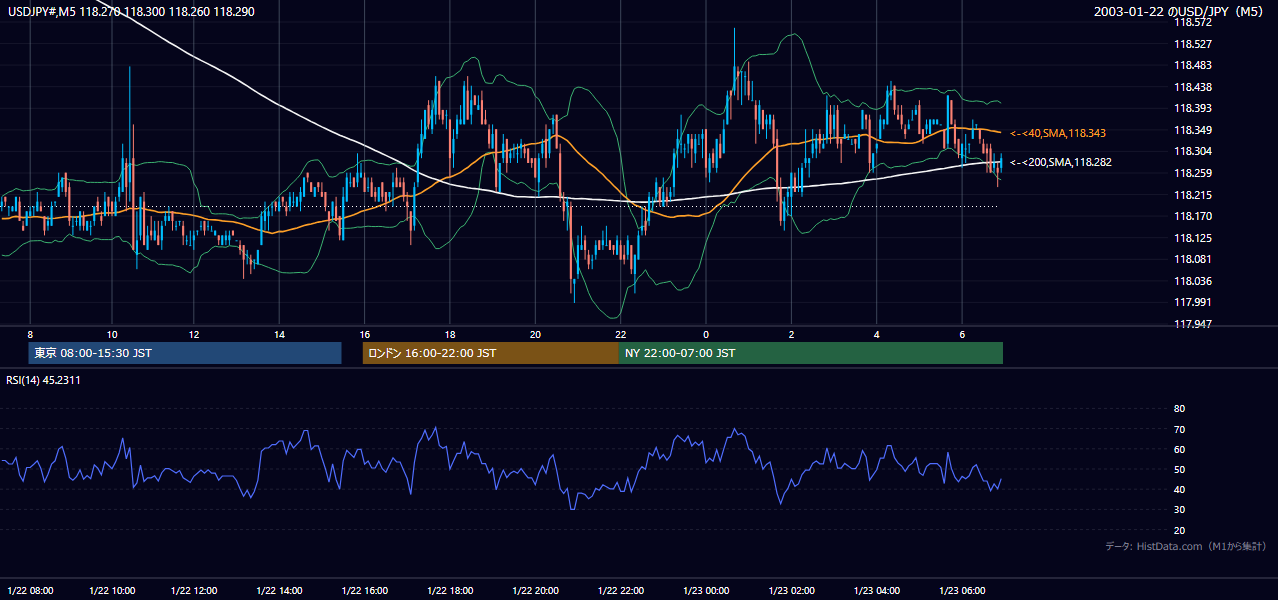Click the bottom time label 1/22 14:00
The height and width of the screenshot is (600, 1278).
pos(280,590)
